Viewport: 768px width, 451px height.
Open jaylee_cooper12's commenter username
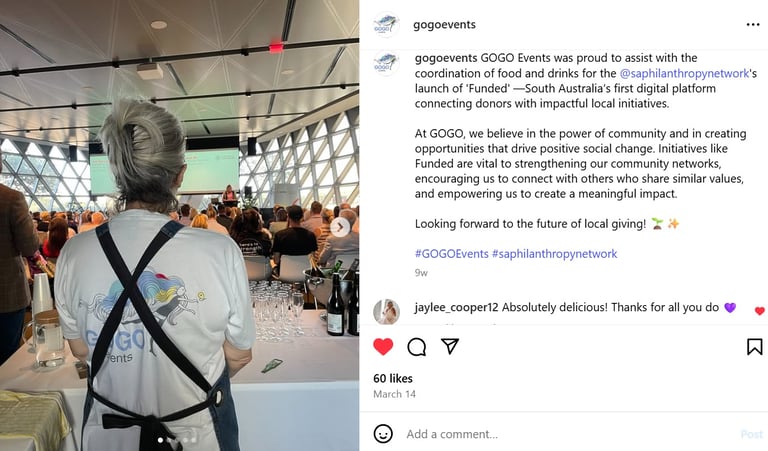(x=456, y=308)
